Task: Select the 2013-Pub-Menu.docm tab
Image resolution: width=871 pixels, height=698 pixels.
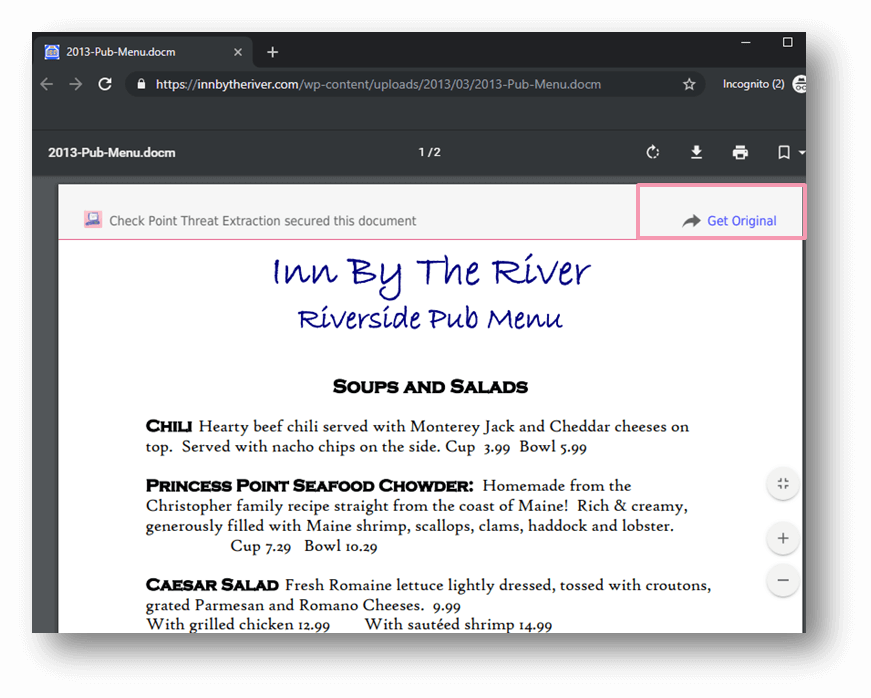Action: 143,52
